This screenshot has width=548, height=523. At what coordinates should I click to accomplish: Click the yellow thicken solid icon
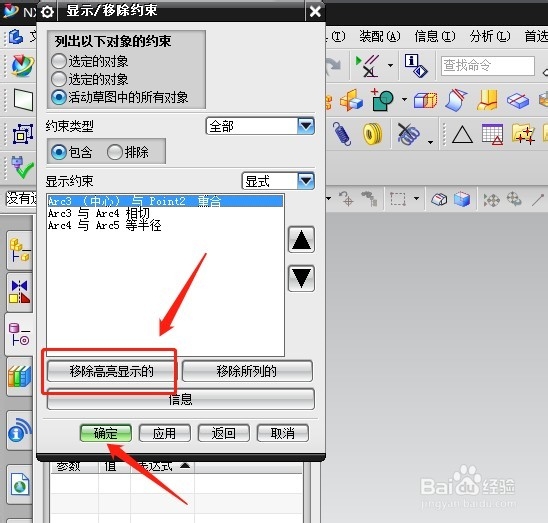[x=488, y=100]
